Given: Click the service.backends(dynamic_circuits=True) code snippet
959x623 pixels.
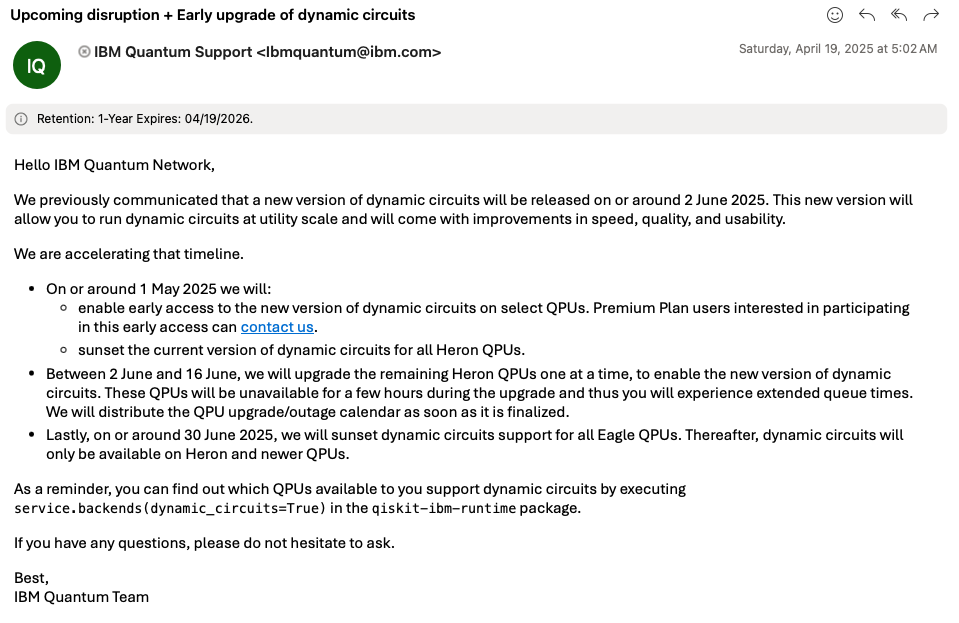Looking at the screenshot, I should coord(171,508).
